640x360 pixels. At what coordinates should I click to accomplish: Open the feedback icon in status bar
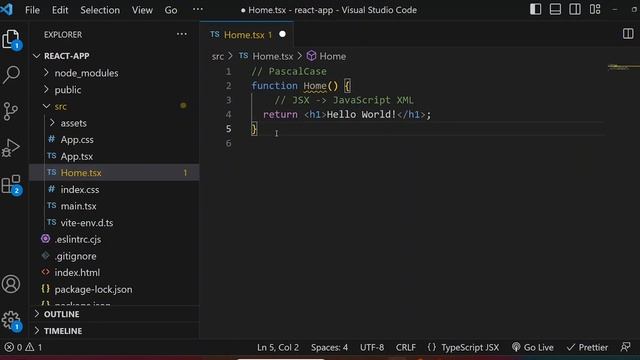coord(625,347)
